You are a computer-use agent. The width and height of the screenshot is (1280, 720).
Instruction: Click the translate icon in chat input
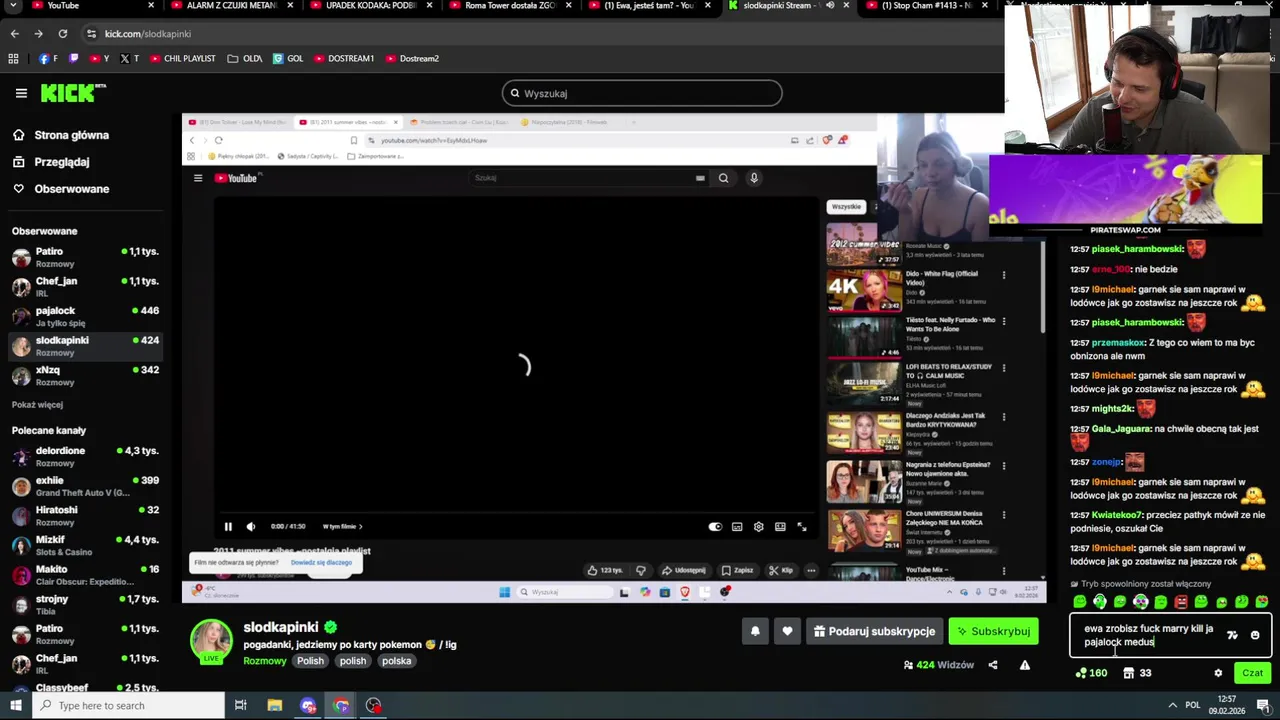pos(1232,635)
